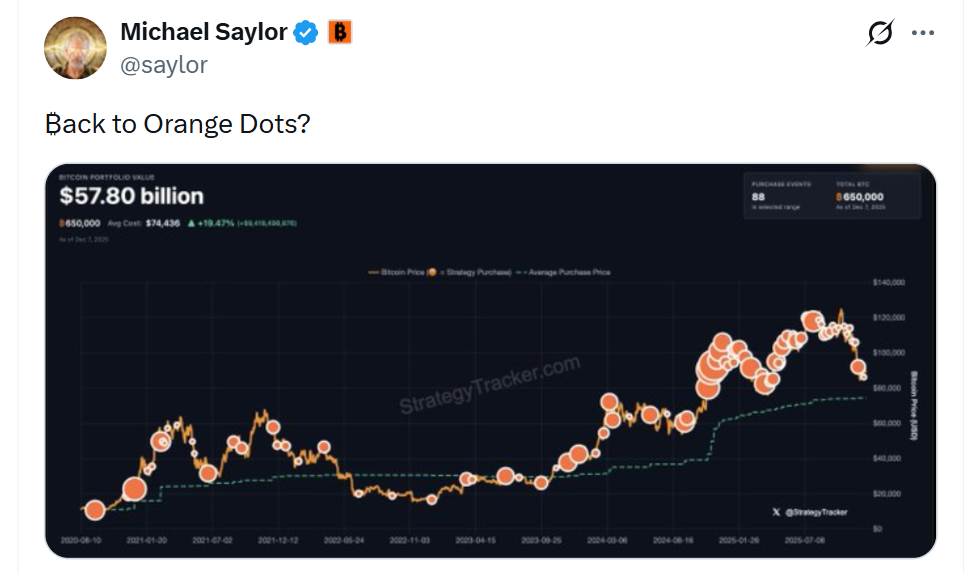Select the Purchase Events 88 stat
This screenshot has width=964, height=574.
[x=771, y=197]
